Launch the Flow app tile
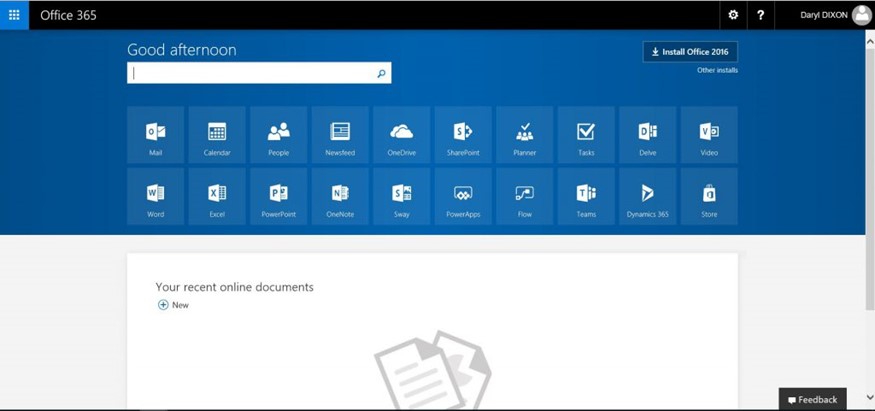This screenshot has height=411, width=875. [x=525, y=196]
